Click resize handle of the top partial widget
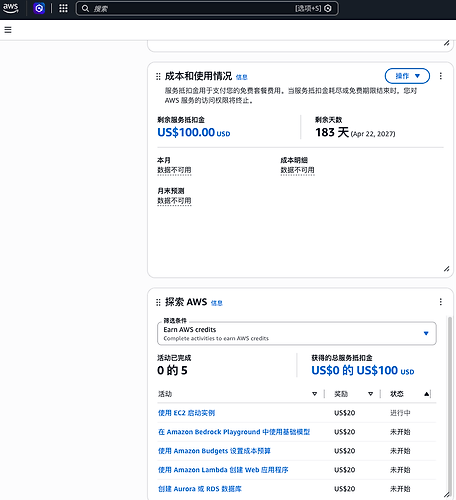The height and width of the screenshot is (500, 456). (x=447, y=43)
